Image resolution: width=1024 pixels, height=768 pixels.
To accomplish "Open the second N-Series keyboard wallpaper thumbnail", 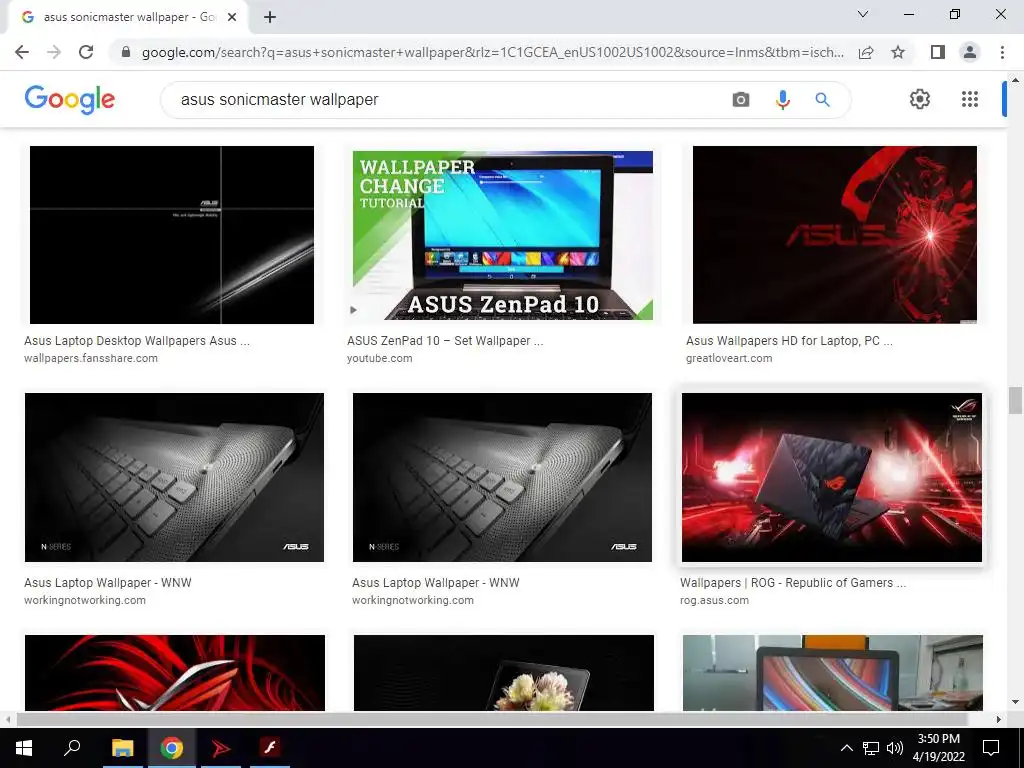I will (502, 477).
